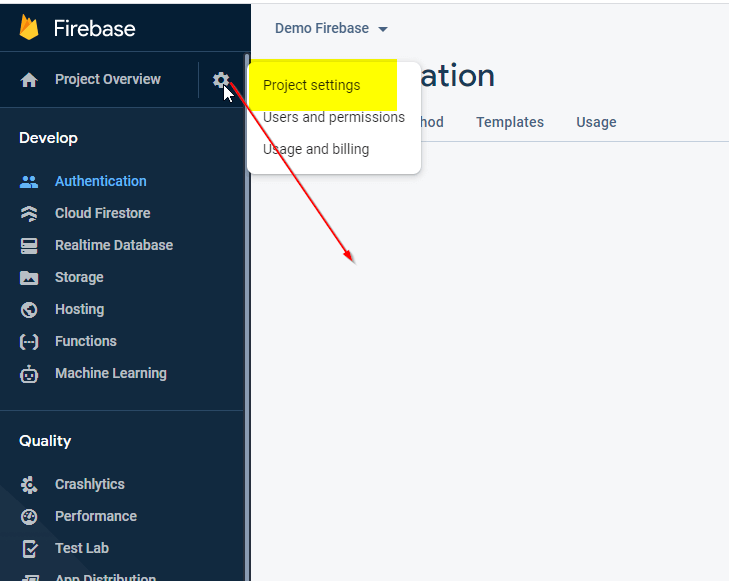Go to Cloud Firestore
This screenshot has width=729, height=581.
pyautogui.click(x=102, y=213)
